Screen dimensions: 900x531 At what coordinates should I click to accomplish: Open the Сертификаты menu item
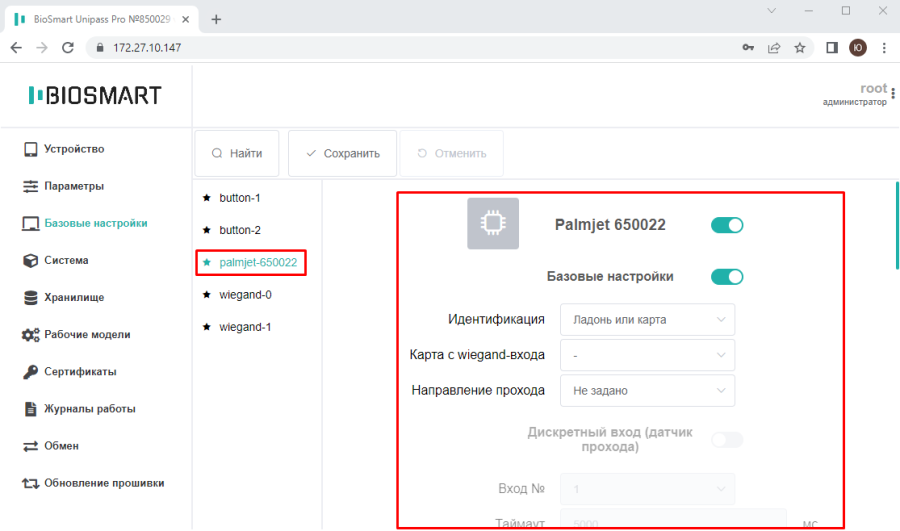(x=80, y=372)
